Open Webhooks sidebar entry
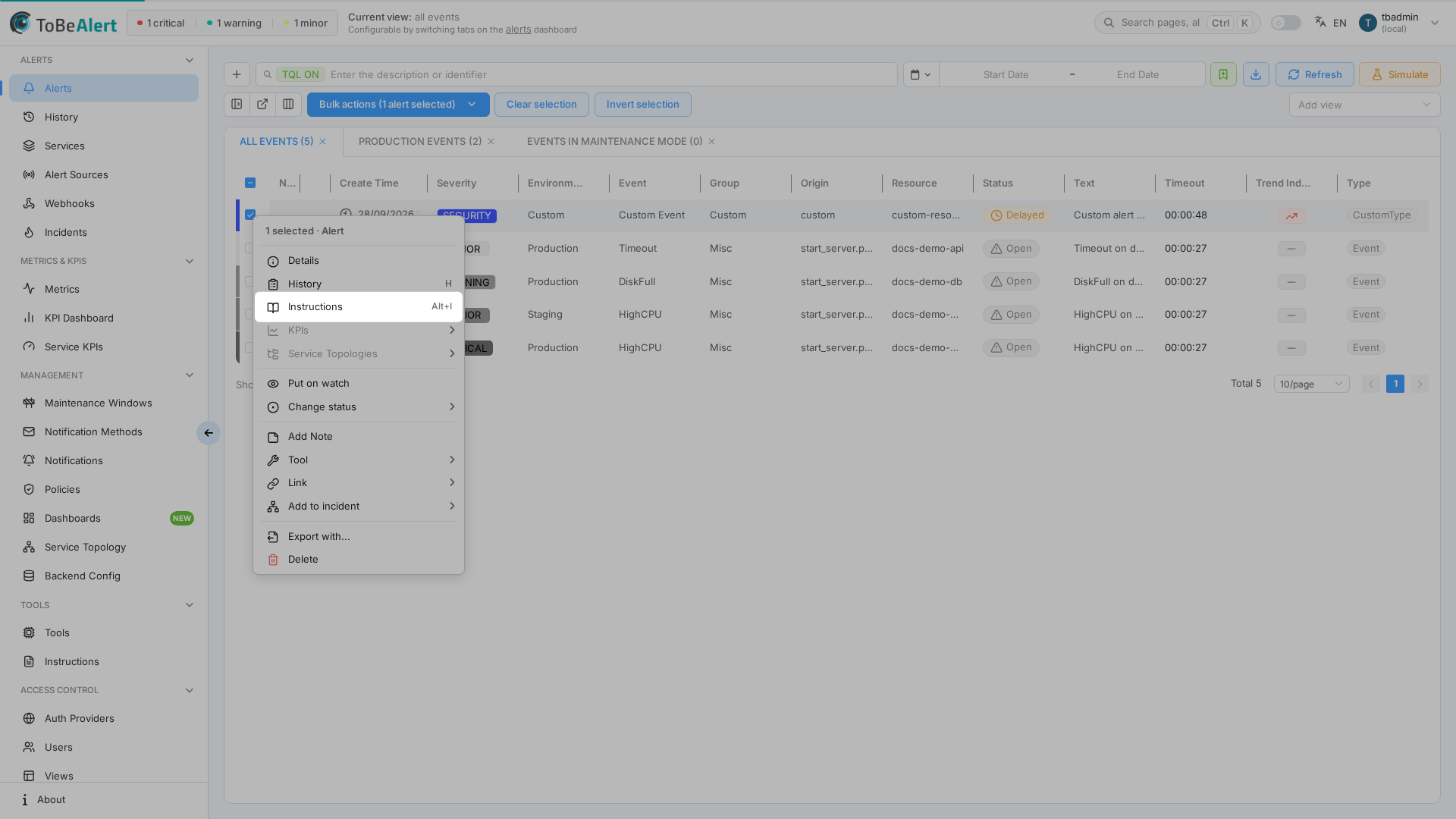Screen dimensions: 1456x819 click(104, 203)
